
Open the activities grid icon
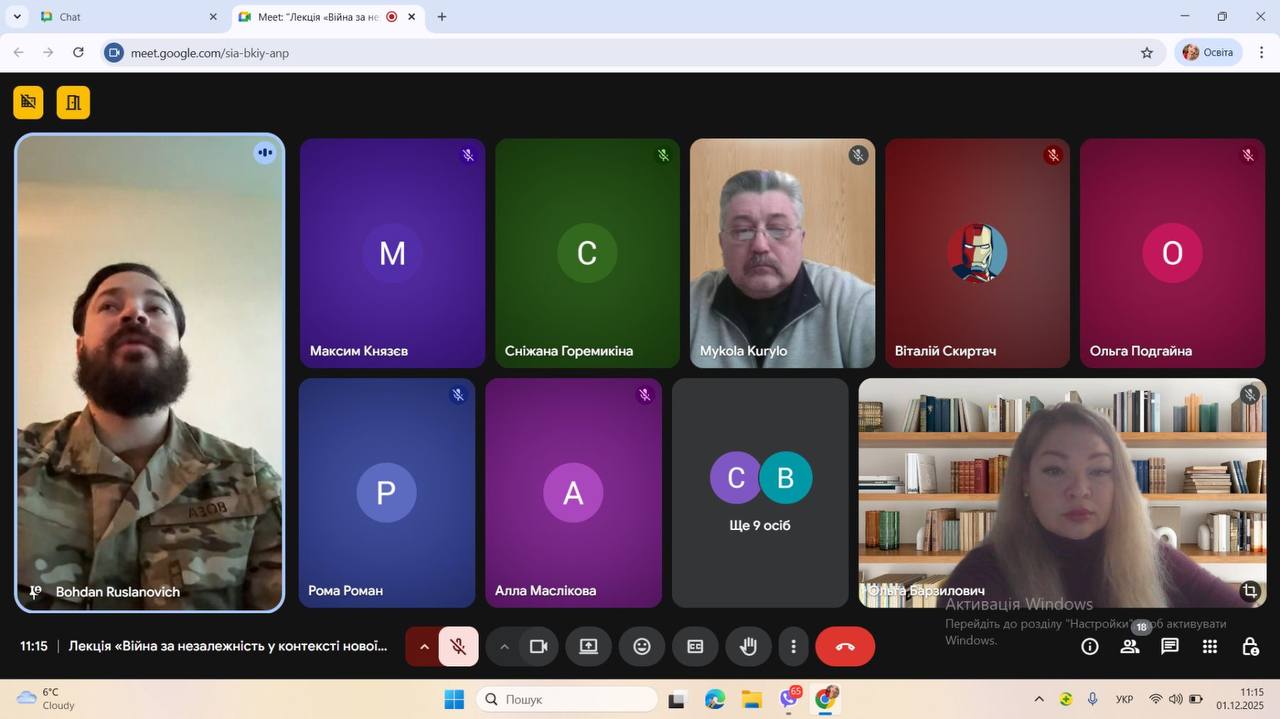coord(1209,647)
